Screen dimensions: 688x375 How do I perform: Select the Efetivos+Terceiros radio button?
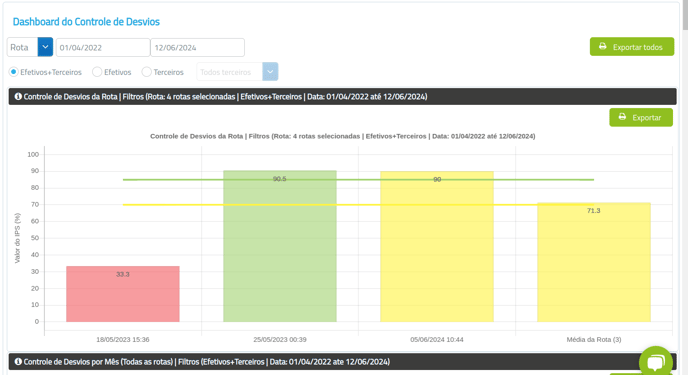(14, 72)
